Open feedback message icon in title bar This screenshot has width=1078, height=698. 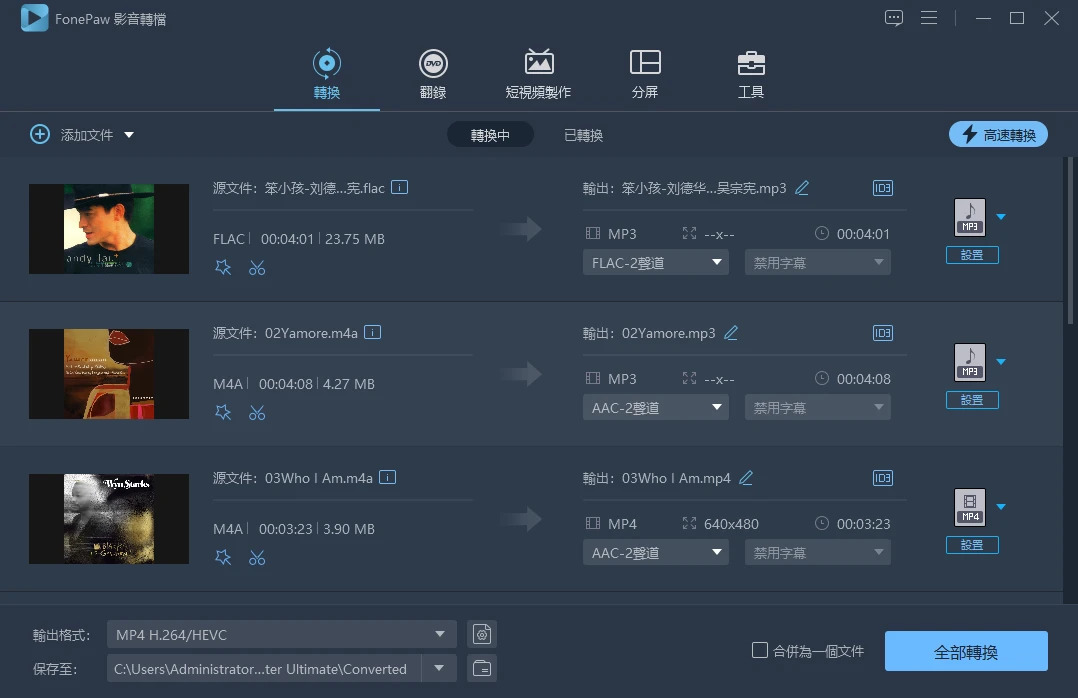(893, 17)
